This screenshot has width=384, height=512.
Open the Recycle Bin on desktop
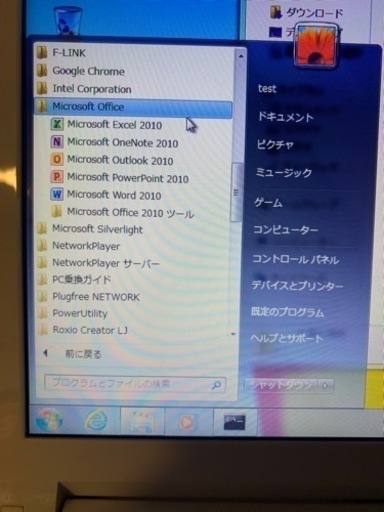68,21
